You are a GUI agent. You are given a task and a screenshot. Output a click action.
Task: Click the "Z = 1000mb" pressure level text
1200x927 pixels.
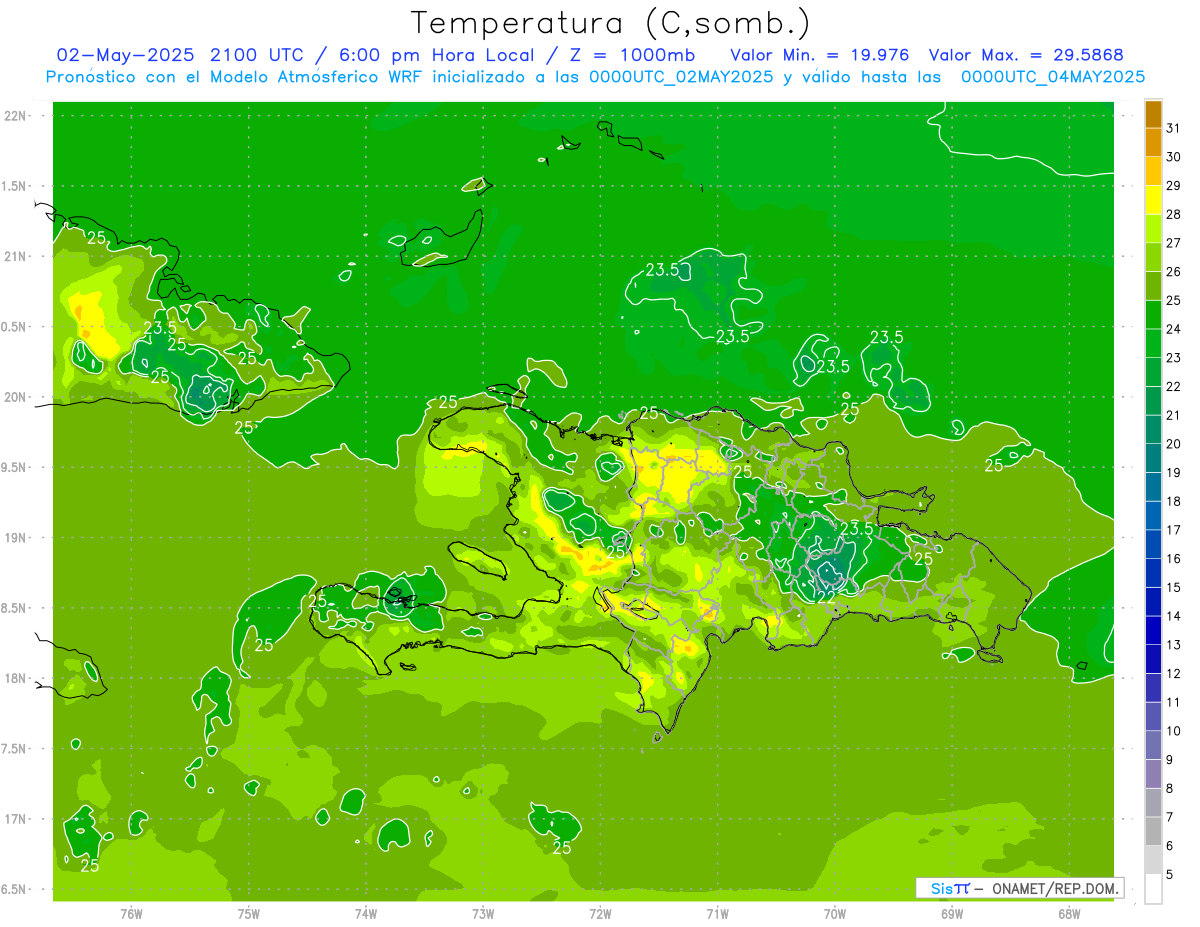point(633,54)
